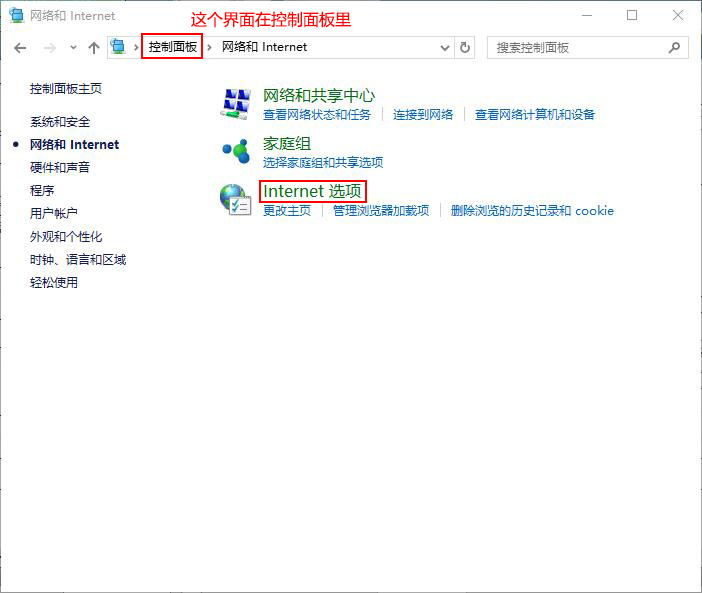This screenshot has width=702, height=593.
Task: Click 控制面板 breadcrumb in address bar
Action: (172, 47)
